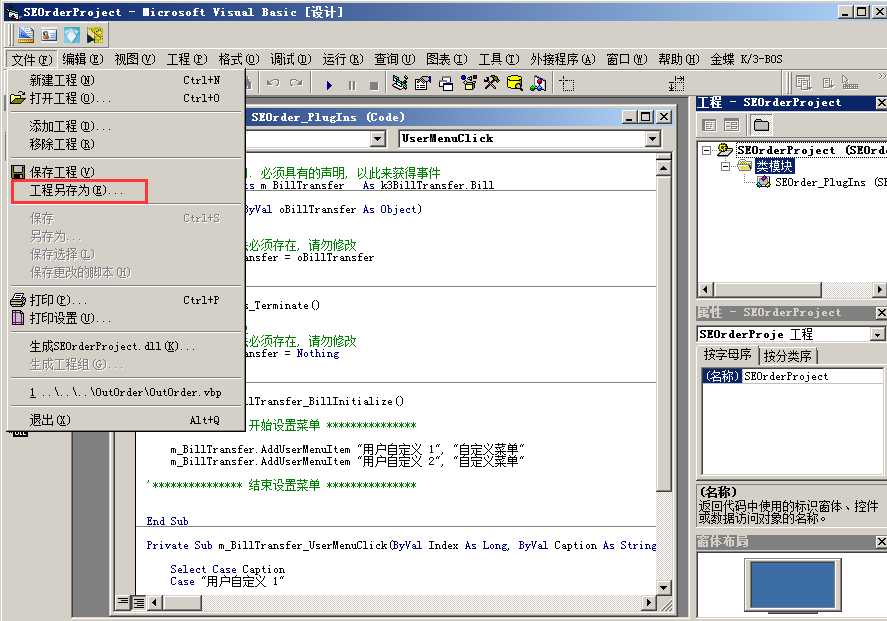Viewport: 887px width, 621px height.
Task: Click the Undo toolbar icon
Action: point(273,84)
